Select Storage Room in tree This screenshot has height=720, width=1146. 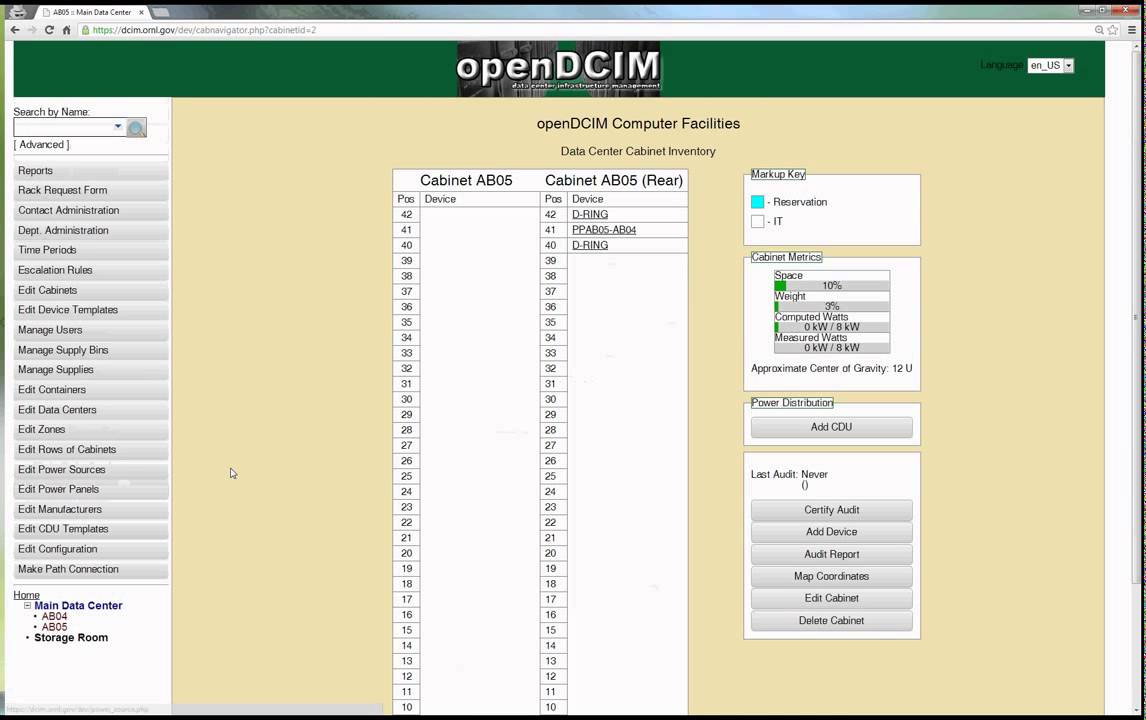point(71,637)
